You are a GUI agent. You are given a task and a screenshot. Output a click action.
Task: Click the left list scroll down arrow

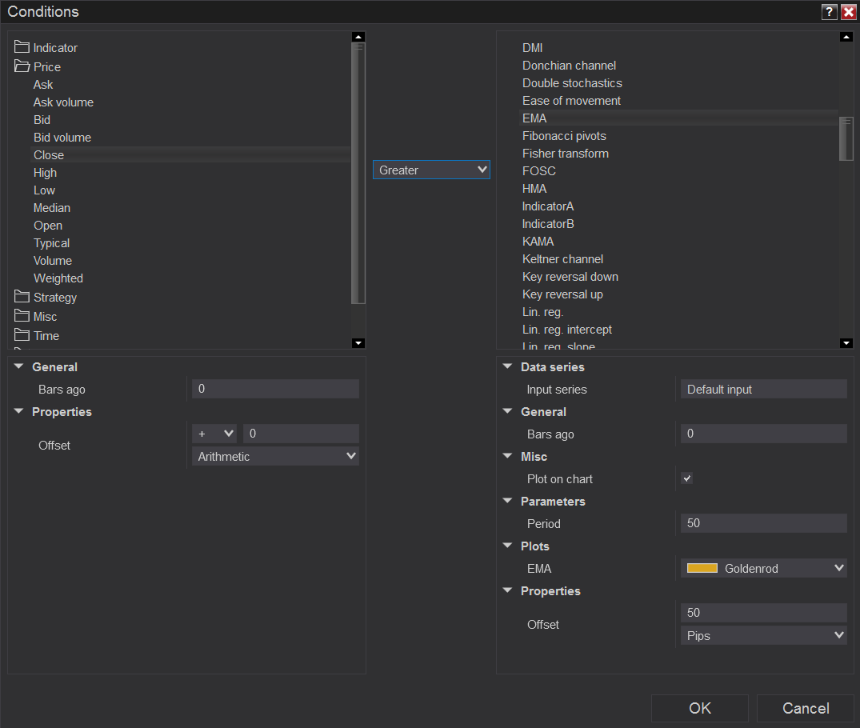click(358, 343)
